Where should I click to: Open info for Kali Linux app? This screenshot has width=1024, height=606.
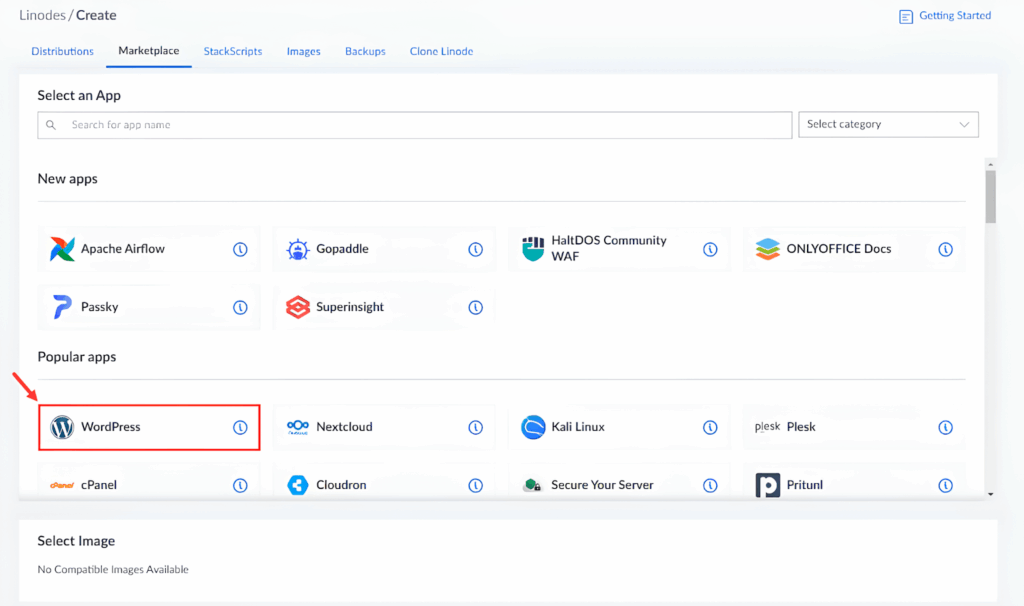pos(710,427)
